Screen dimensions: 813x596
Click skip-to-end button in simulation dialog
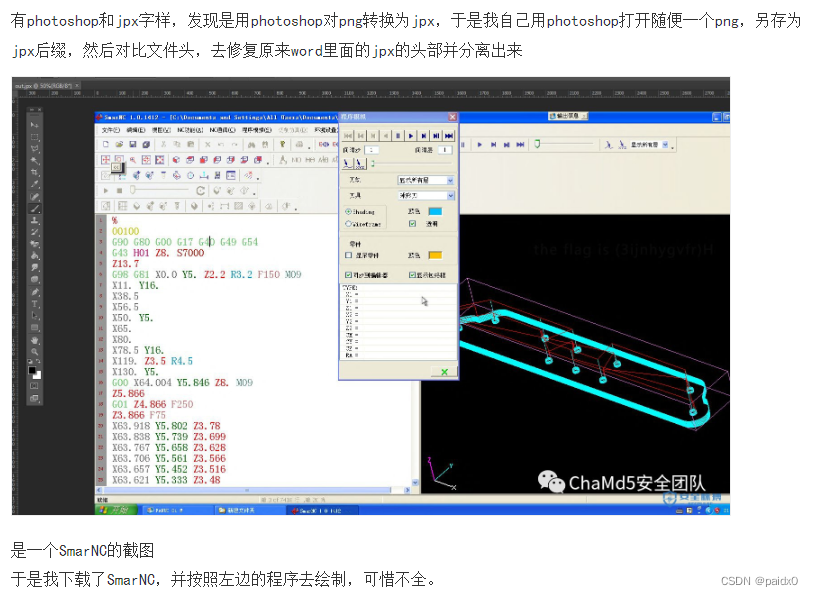pyautogui.click(x=449, y=135)
